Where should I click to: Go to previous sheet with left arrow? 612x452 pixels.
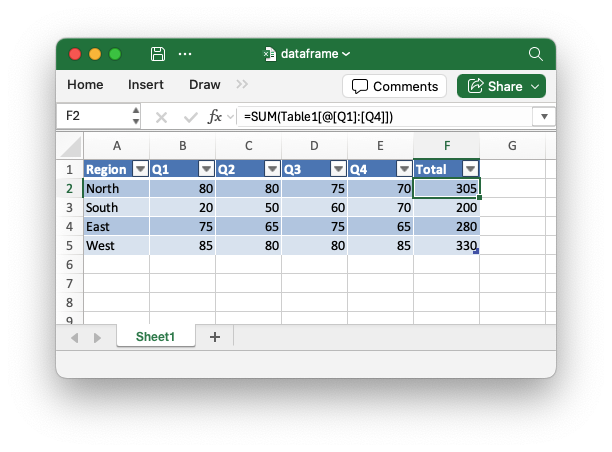click(x=75, y=338)
